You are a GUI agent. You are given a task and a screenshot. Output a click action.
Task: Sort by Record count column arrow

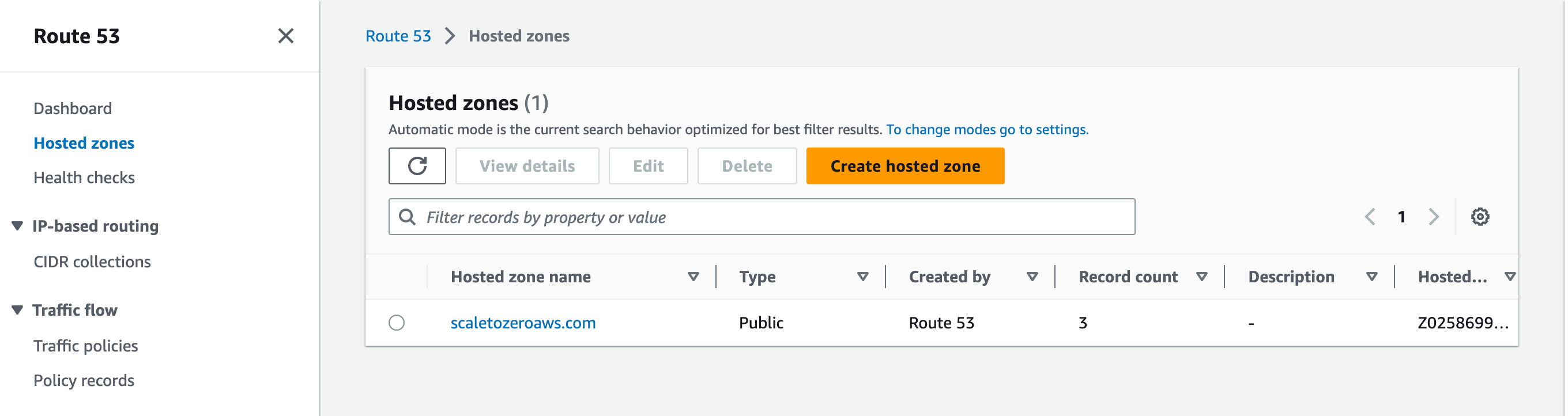coord(1201,277)
